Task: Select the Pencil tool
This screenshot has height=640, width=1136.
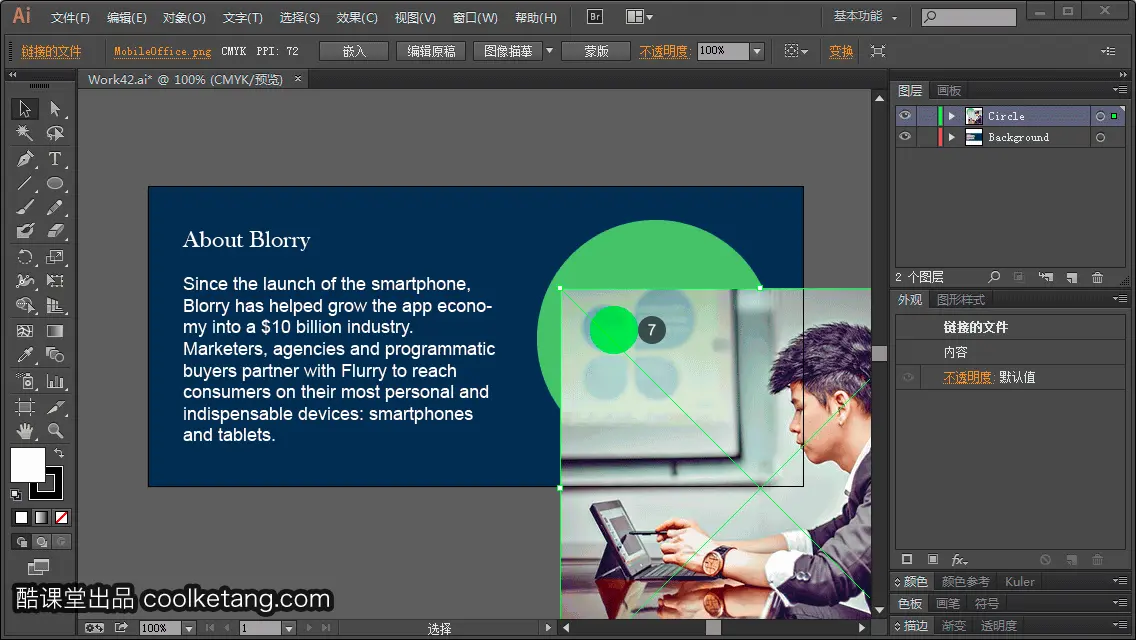Action: pos(55,207)
